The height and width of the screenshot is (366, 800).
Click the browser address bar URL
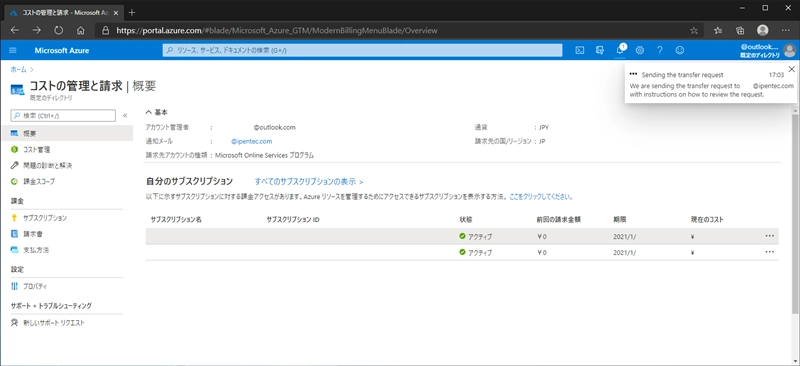[277, 31]
